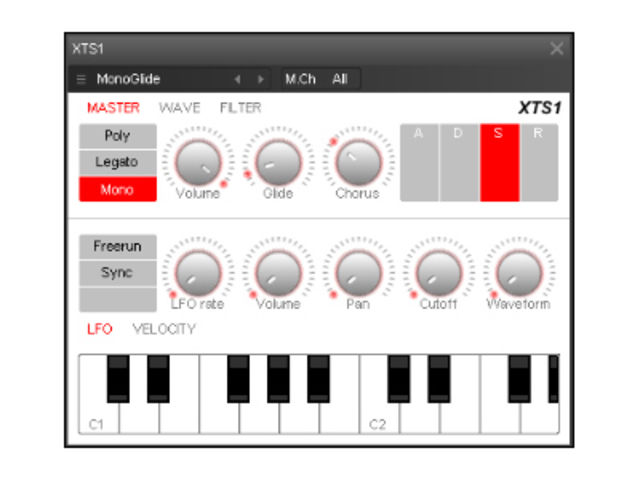Go to the next preset arrow

point(260,79)
